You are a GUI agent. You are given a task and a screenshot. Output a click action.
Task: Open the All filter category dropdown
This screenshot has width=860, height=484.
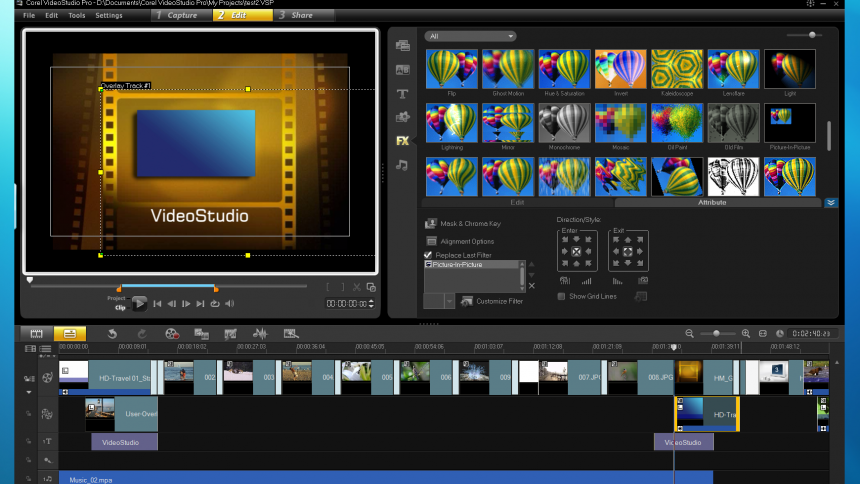[471, 36]
